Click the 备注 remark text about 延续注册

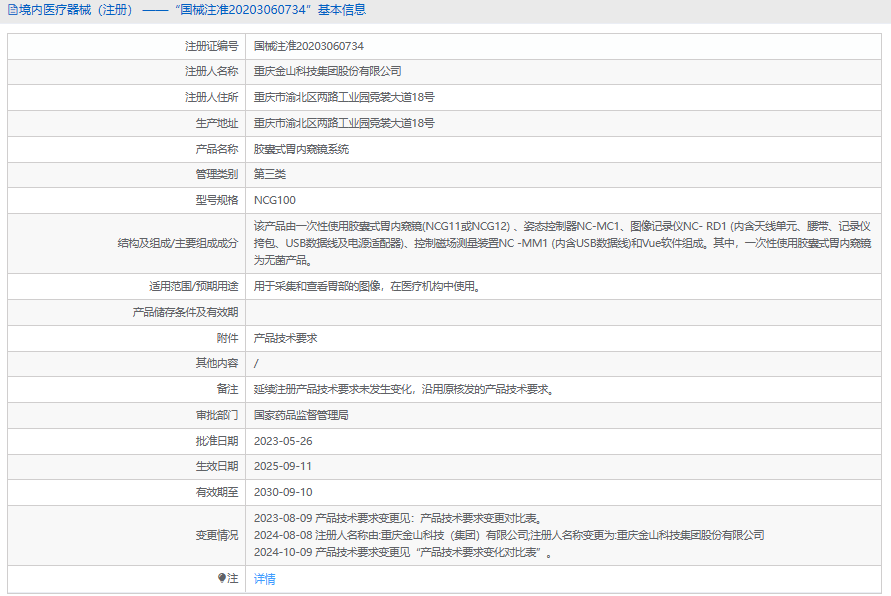pyautogui.click(x=404, y=389)
